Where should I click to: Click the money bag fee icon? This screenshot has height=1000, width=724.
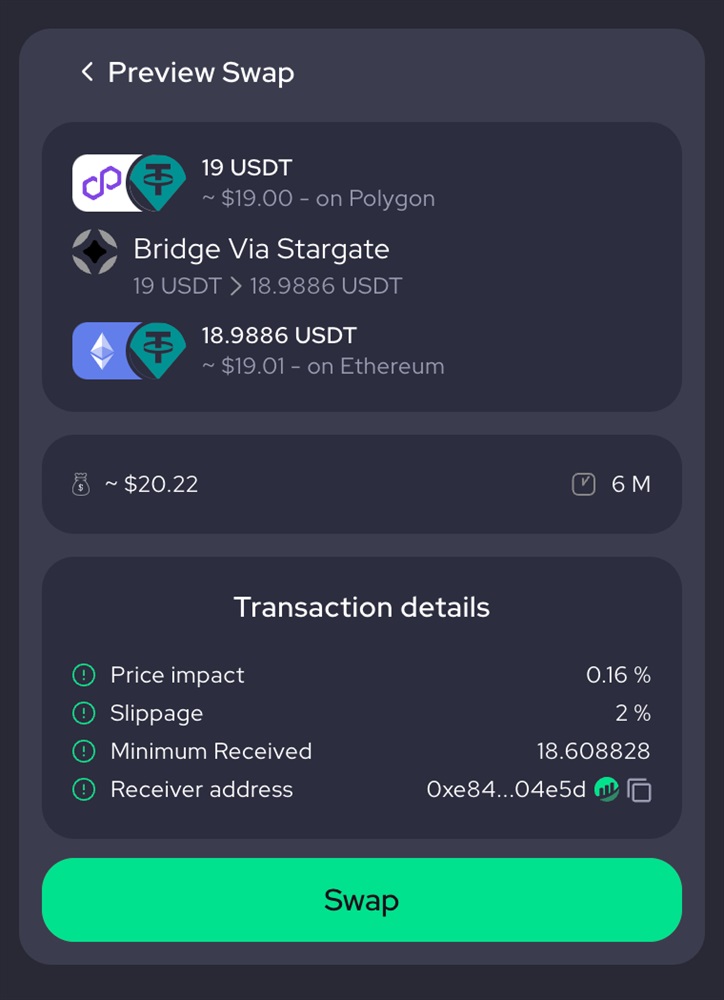pyautogui.click(x=82, y=485)
